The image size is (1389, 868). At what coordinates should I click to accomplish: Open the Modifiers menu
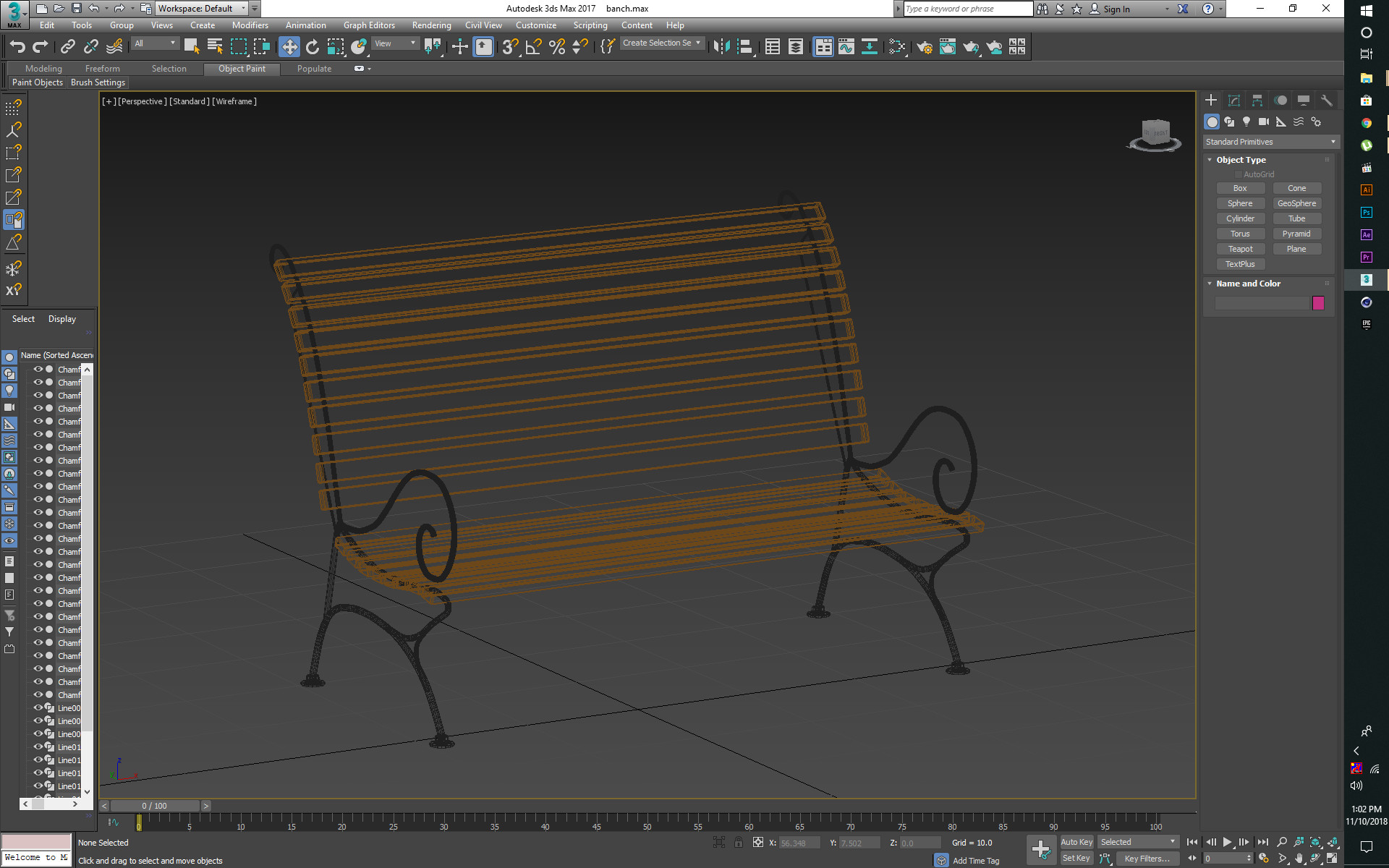click(250, 25)
